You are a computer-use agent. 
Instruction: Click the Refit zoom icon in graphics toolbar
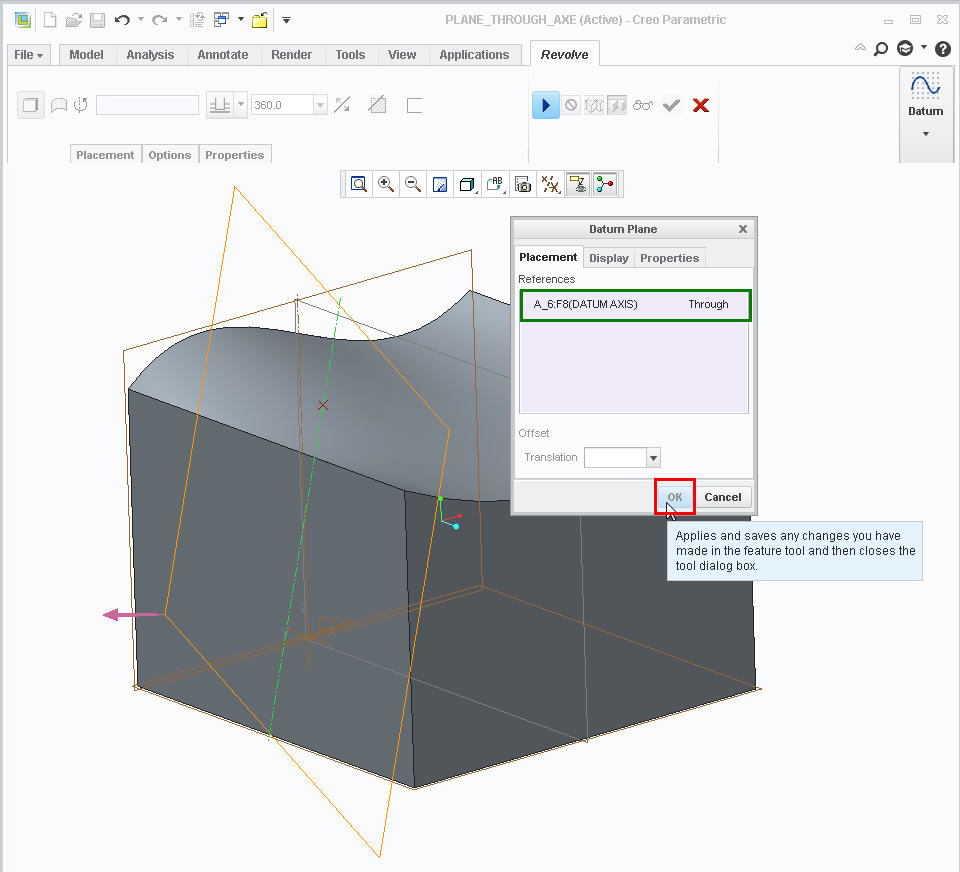(358, 184)
